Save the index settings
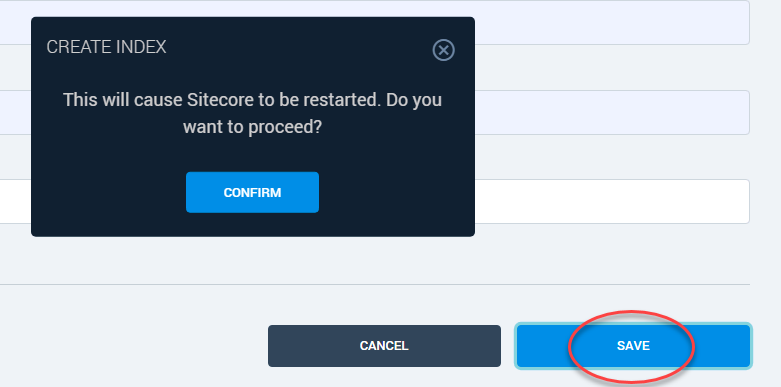Image resolution: width=781 pixels, height=387 pixels. (x=633, y=346)
